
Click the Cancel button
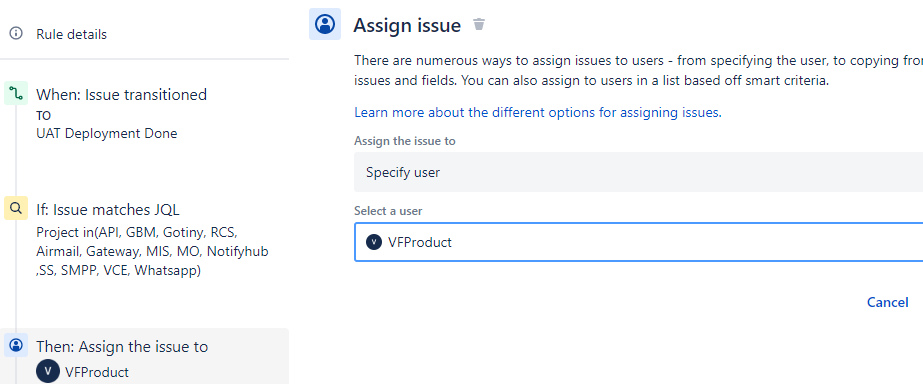pyautogui.click(x=888, y=302)
